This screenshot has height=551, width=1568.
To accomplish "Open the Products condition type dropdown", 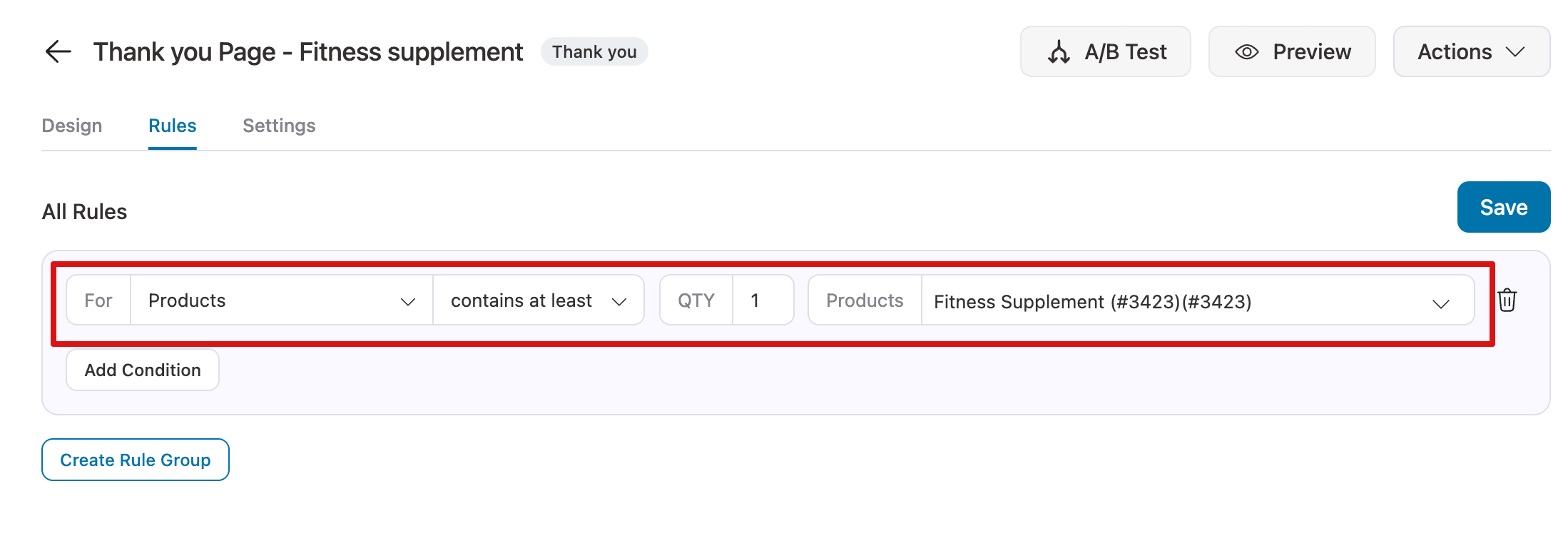I will (x=282, y=300).
